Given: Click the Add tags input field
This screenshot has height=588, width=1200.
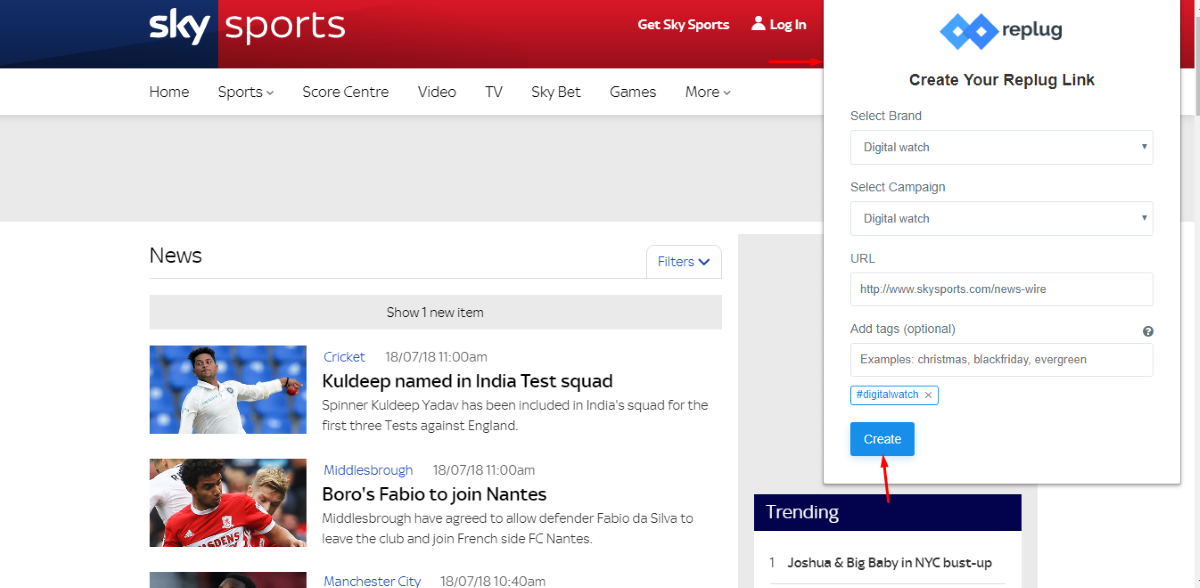Looking at the screenshot, I should [1001, 360].
